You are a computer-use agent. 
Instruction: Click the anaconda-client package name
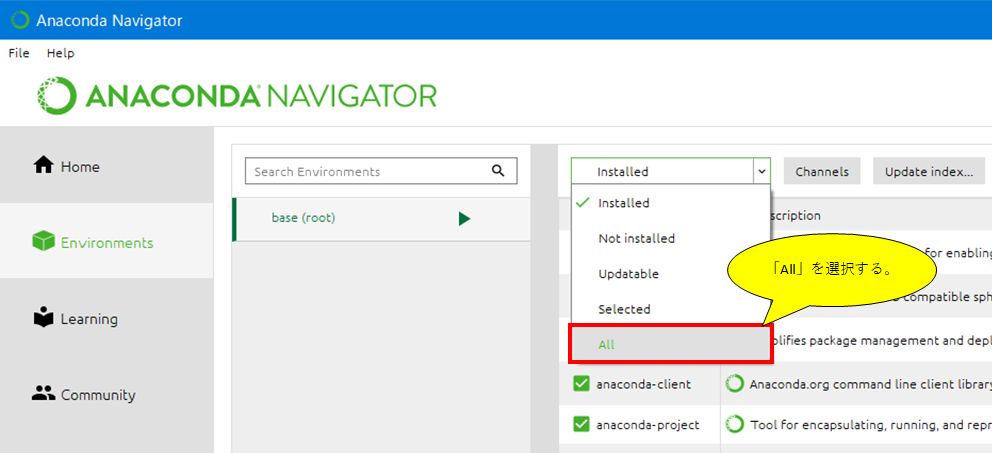click(x=643, y=384)
